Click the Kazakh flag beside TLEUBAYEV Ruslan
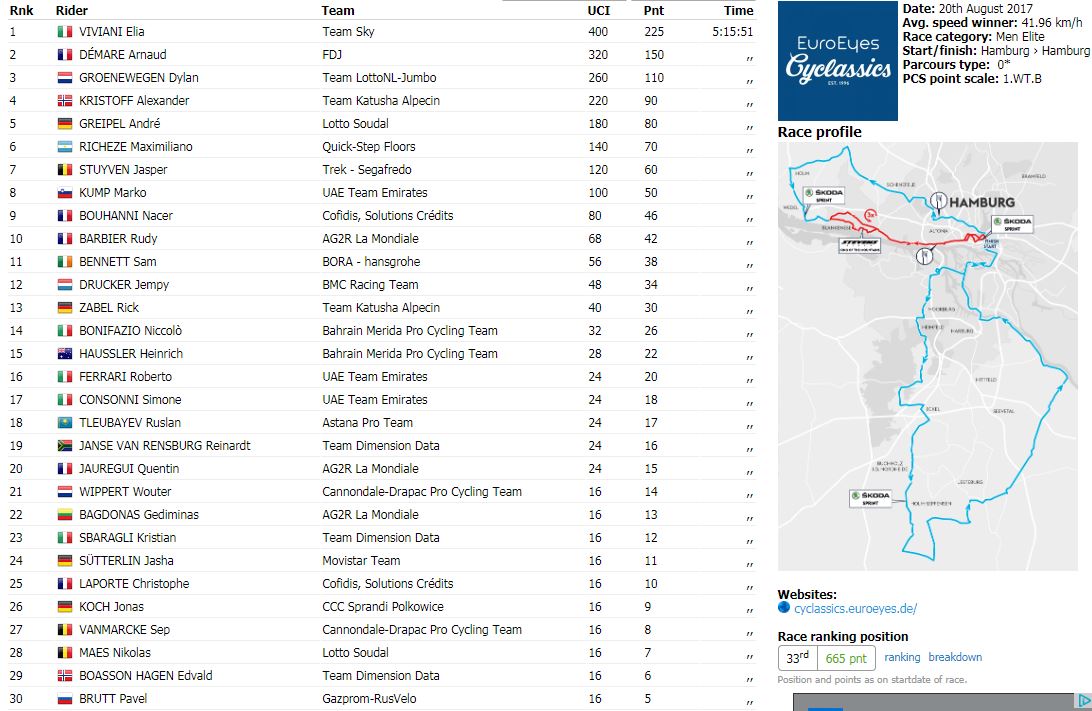Viewport: 1092px width, 711px height. click(65, 422)
